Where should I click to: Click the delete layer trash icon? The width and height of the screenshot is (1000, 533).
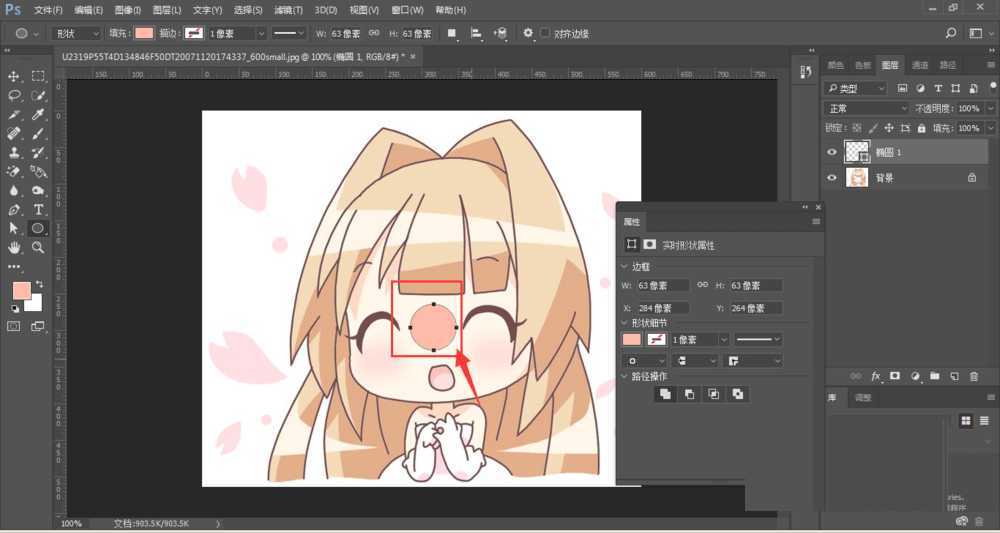(974, 377)
